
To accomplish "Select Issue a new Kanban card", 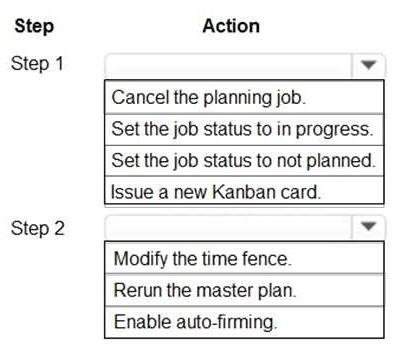I will [244, 191].
